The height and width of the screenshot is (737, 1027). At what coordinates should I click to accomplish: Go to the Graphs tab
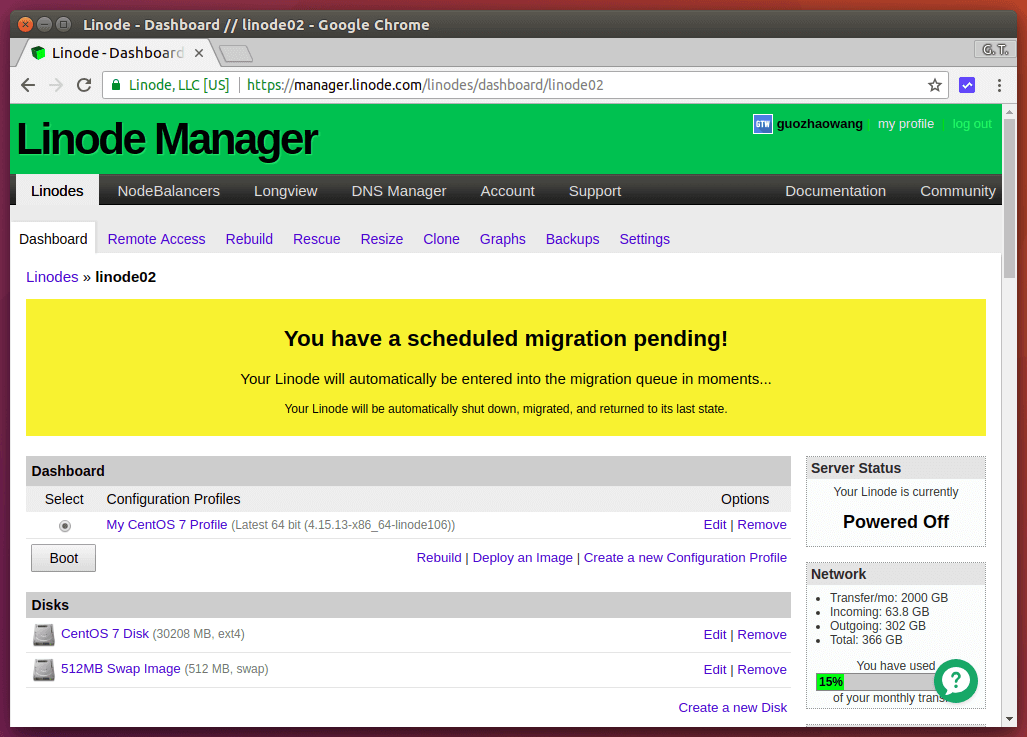point(502,239)
